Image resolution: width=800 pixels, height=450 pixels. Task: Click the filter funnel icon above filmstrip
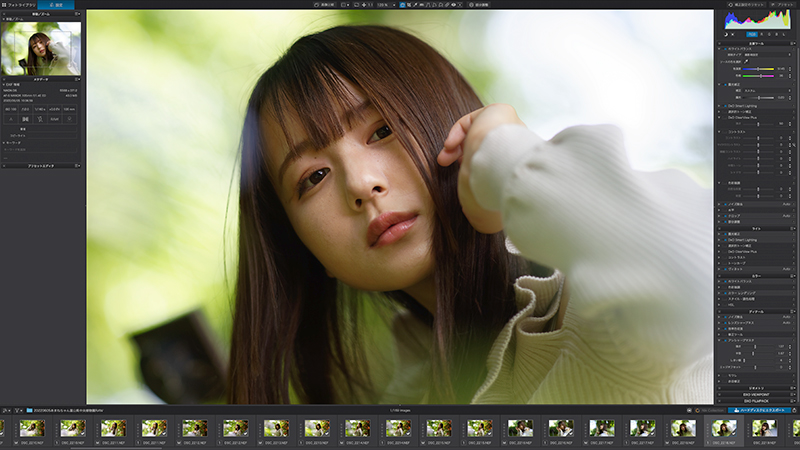[18, 410]
